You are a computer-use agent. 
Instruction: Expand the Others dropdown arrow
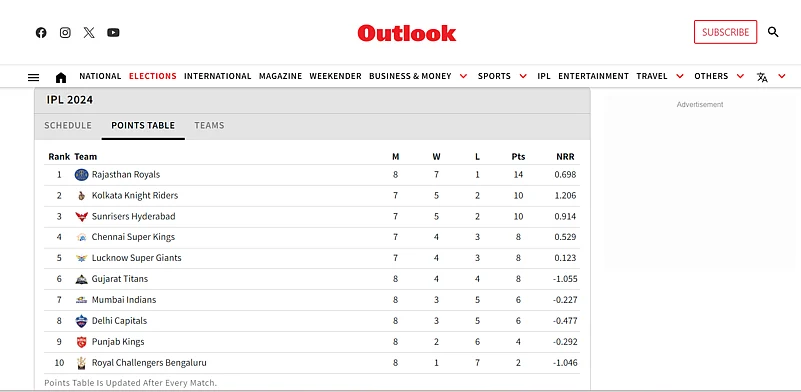point(740,76)
